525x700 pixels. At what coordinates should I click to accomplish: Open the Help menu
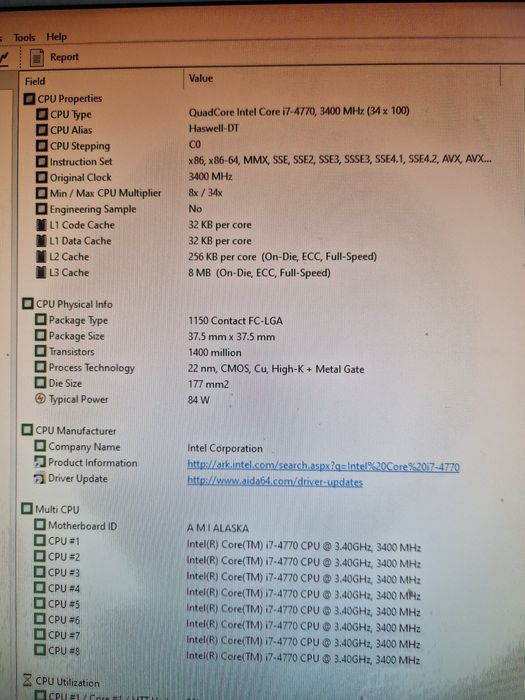pos(56,37)
